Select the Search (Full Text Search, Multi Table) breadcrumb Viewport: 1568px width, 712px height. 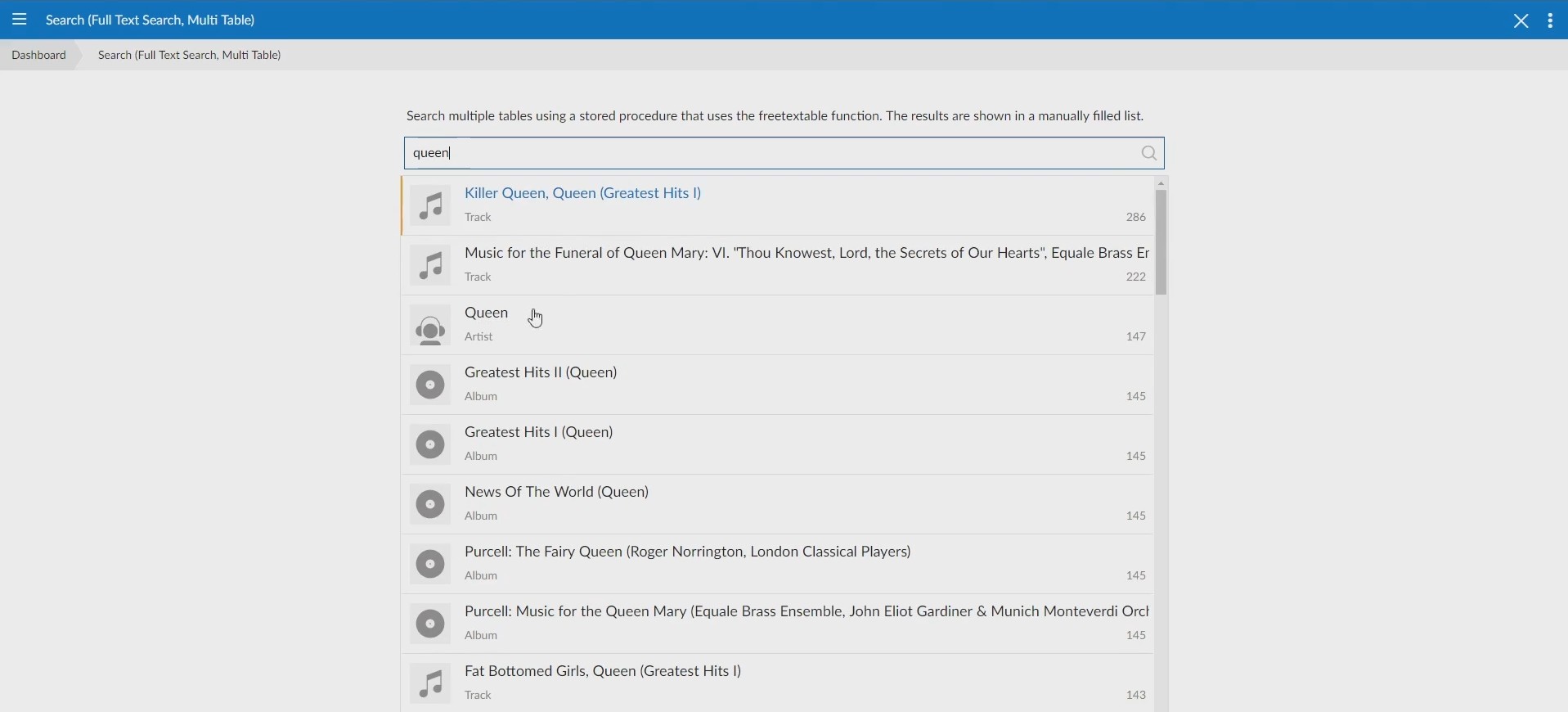(x=189, y=56)
